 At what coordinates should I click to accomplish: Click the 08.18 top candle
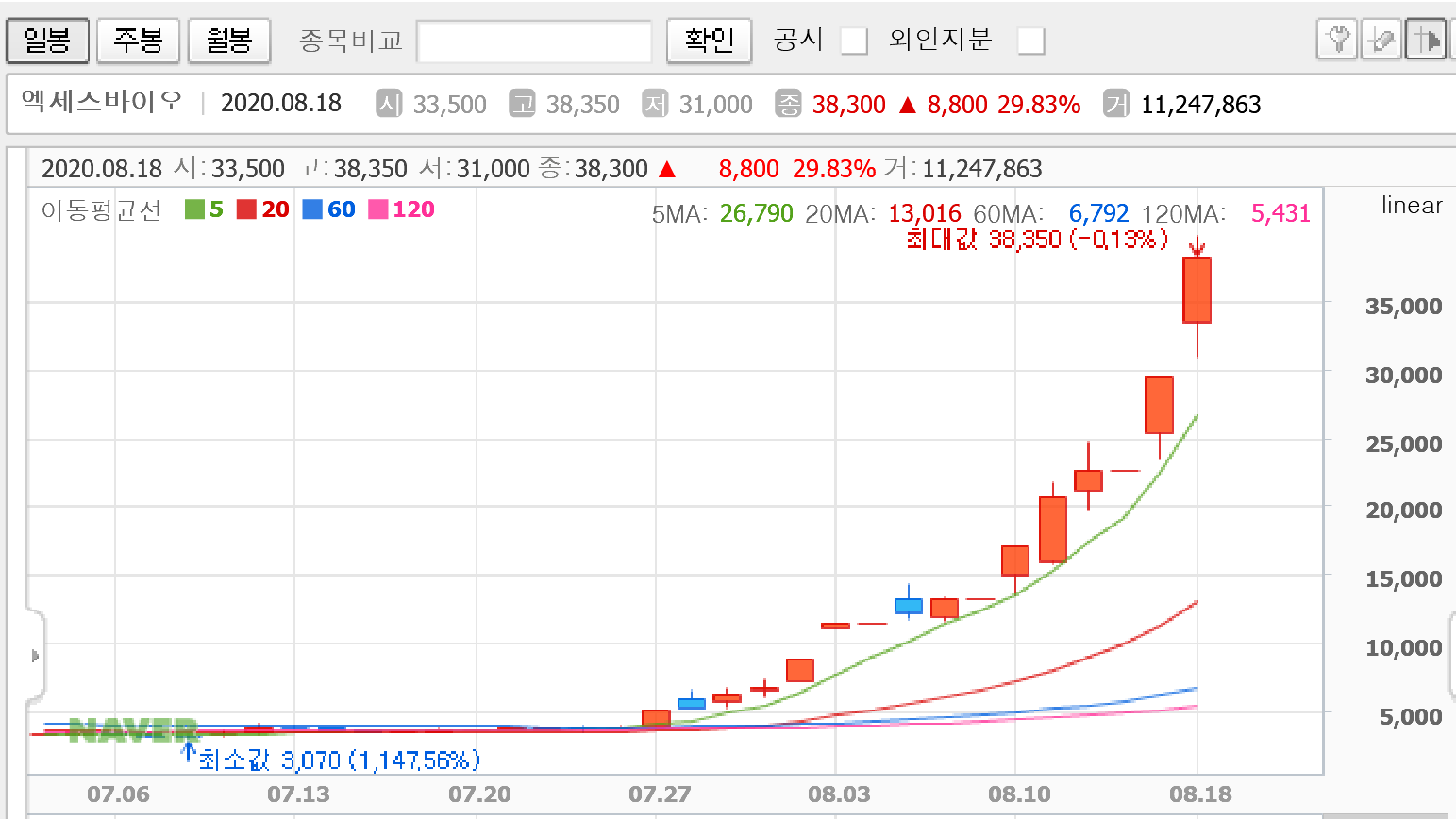coord(1197,290)
